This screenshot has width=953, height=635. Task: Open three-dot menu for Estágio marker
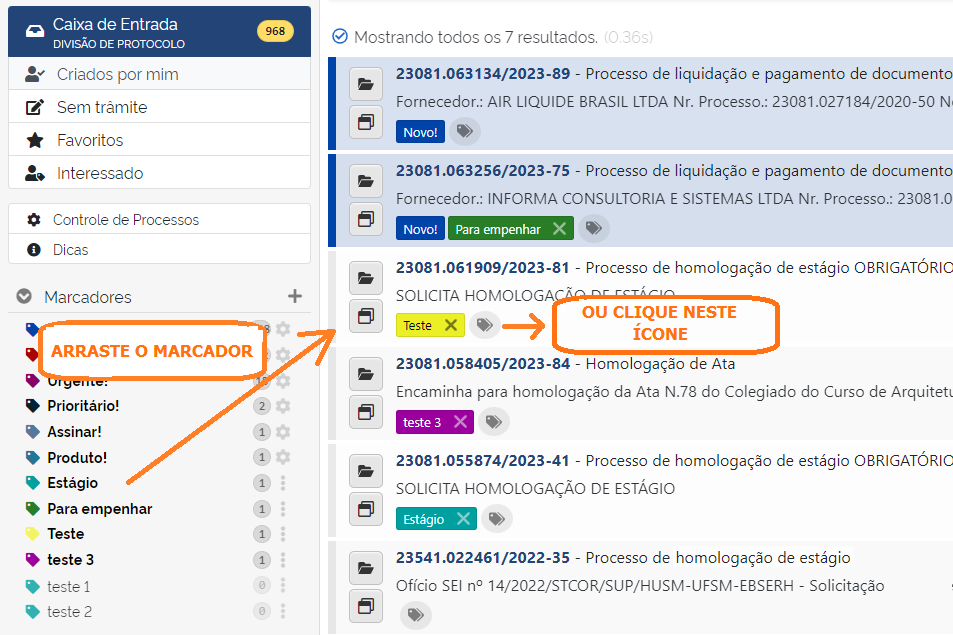283,483
